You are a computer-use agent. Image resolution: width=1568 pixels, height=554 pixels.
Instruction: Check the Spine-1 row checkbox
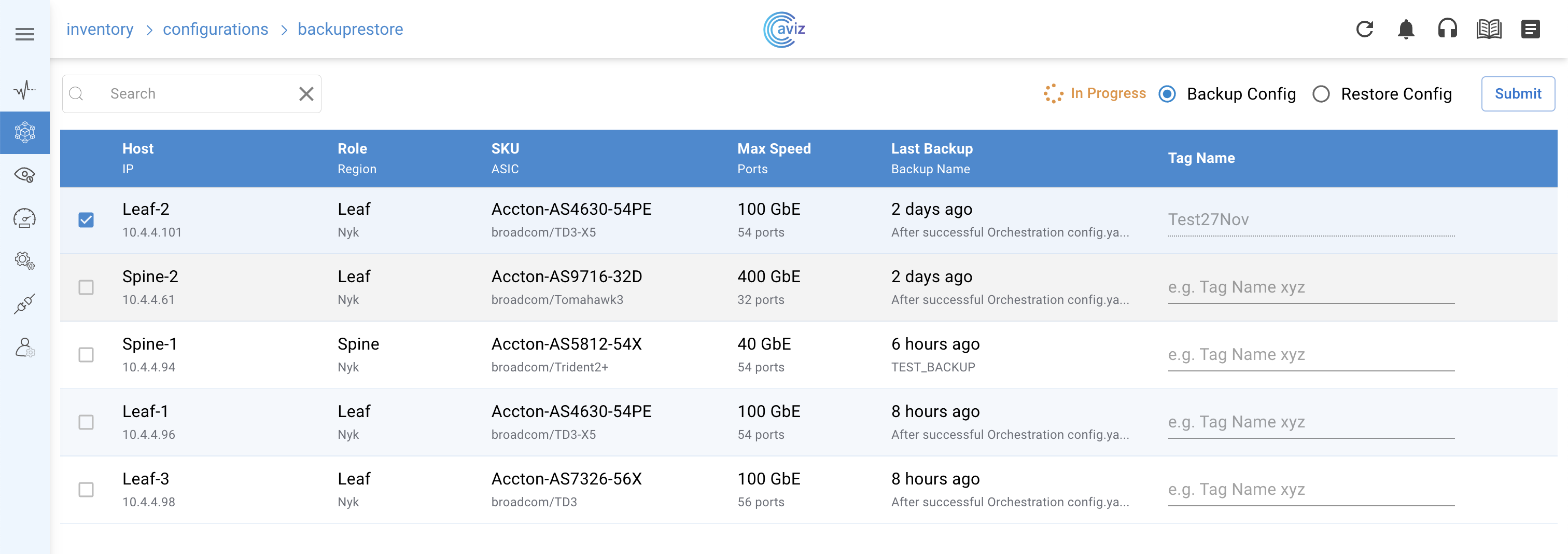87,355
